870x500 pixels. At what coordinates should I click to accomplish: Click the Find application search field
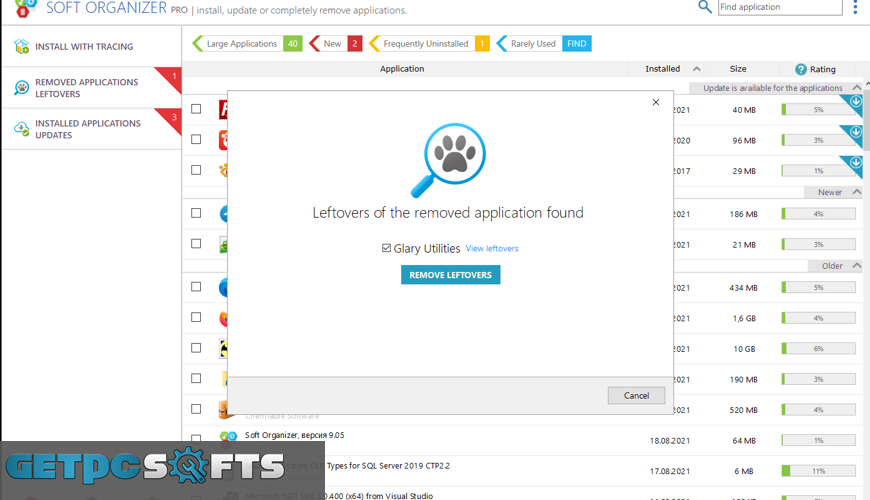click(x=780, y=7)
